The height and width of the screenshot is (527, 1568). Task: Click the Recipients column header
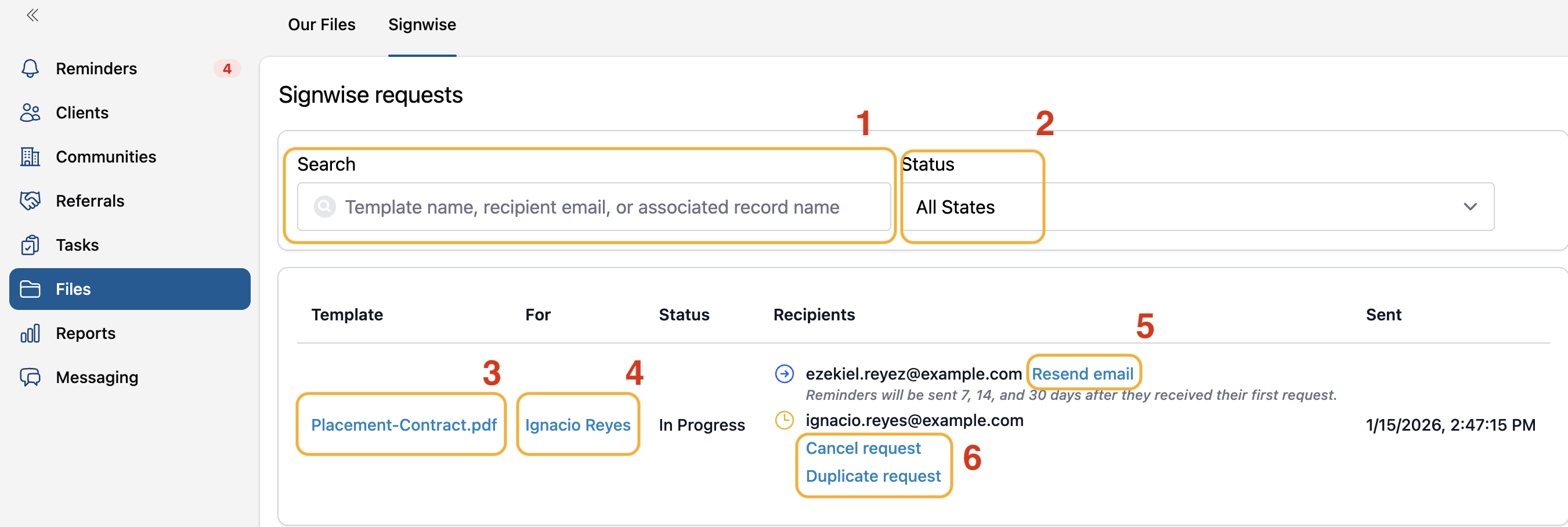click(814, 315)
